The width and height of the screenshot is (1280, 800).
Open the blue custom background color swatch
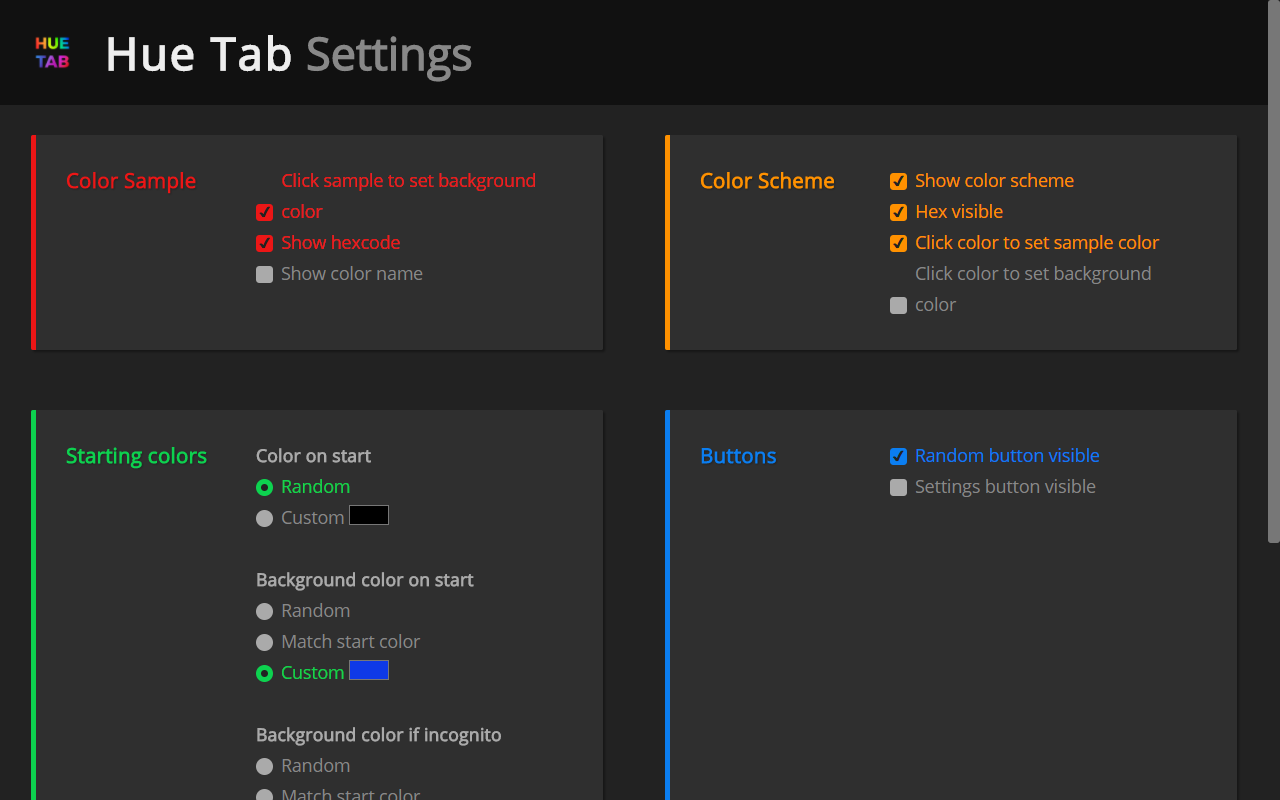[x=369, y=671]
